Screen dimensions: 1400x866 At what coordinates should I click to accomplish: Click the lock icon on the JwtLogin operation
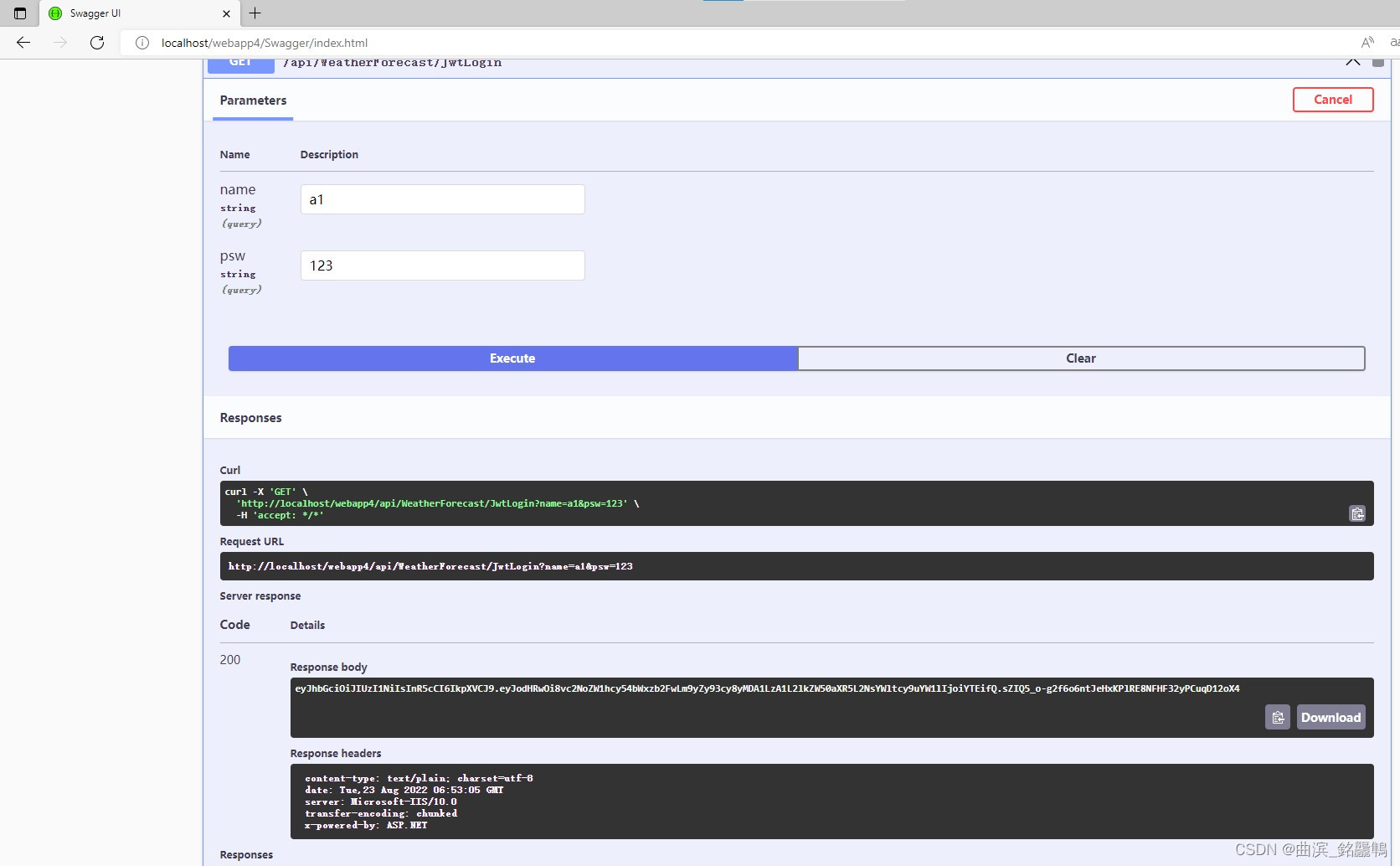pos(1378,62)
